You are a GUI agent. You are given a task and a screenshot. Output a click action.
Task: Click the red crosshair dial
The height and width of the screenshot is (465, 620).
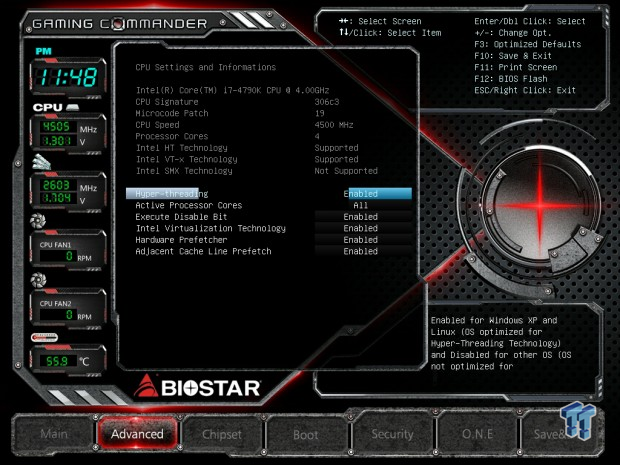[540, 205]
